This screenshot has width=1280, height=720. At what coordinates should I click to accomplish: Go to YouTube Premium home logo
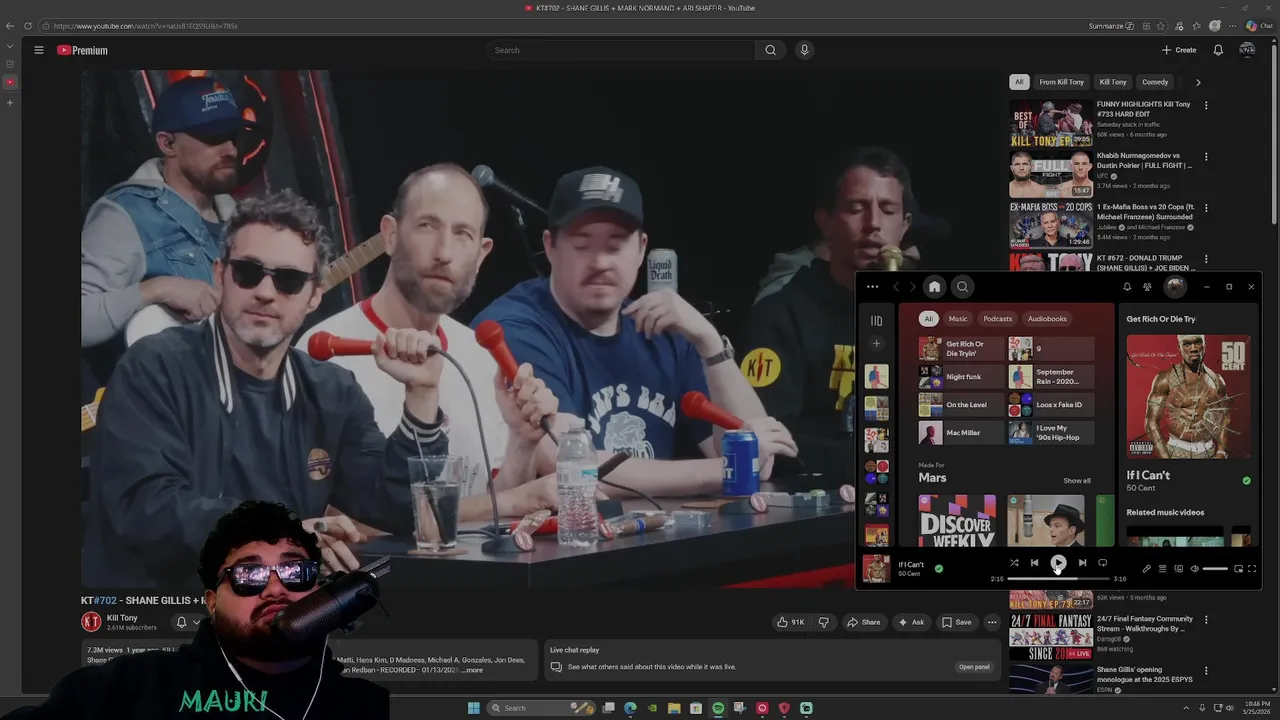tap(82, 50)
